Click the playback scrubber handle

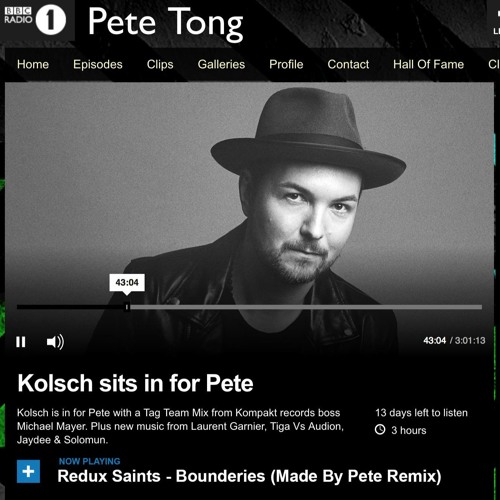(127, 307)
